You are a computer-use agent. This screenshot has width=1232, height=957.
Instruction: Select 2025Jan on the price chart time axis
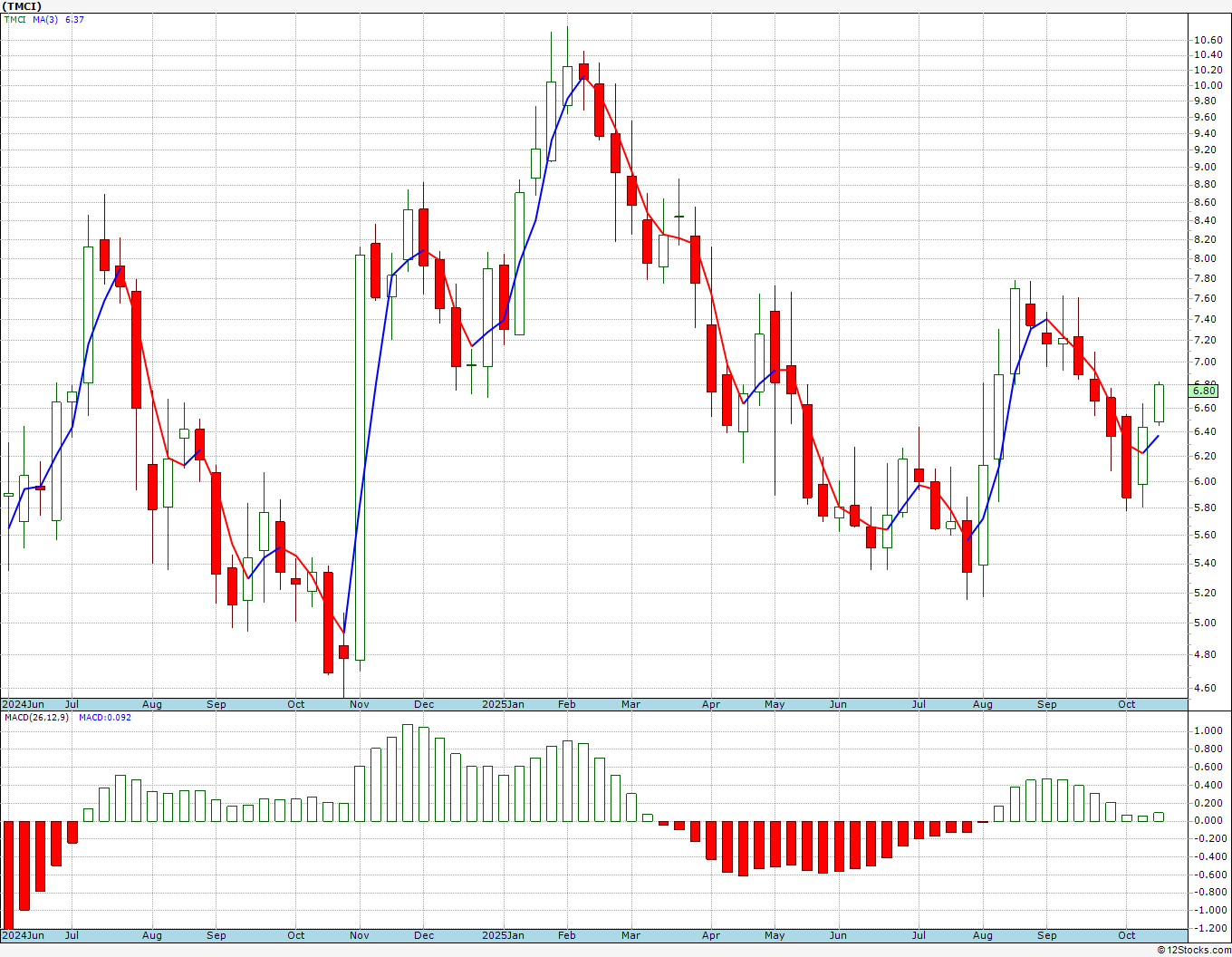[x=503, y=704]
